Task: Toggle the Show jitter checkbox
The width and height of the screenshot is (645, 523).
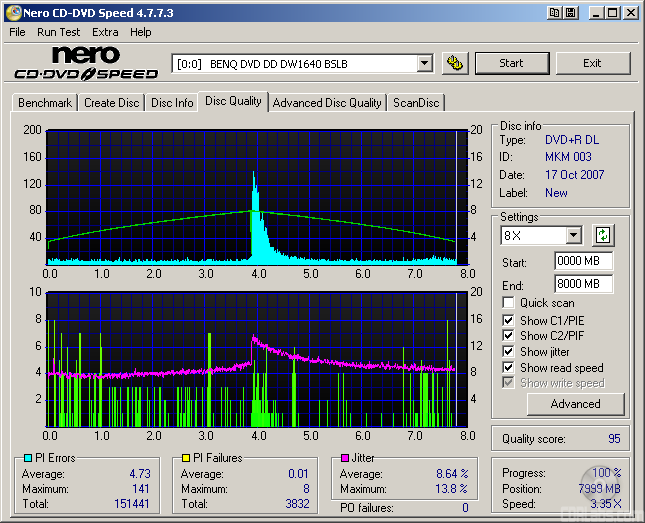Action: pyautogui.click(x=509, y=352)
